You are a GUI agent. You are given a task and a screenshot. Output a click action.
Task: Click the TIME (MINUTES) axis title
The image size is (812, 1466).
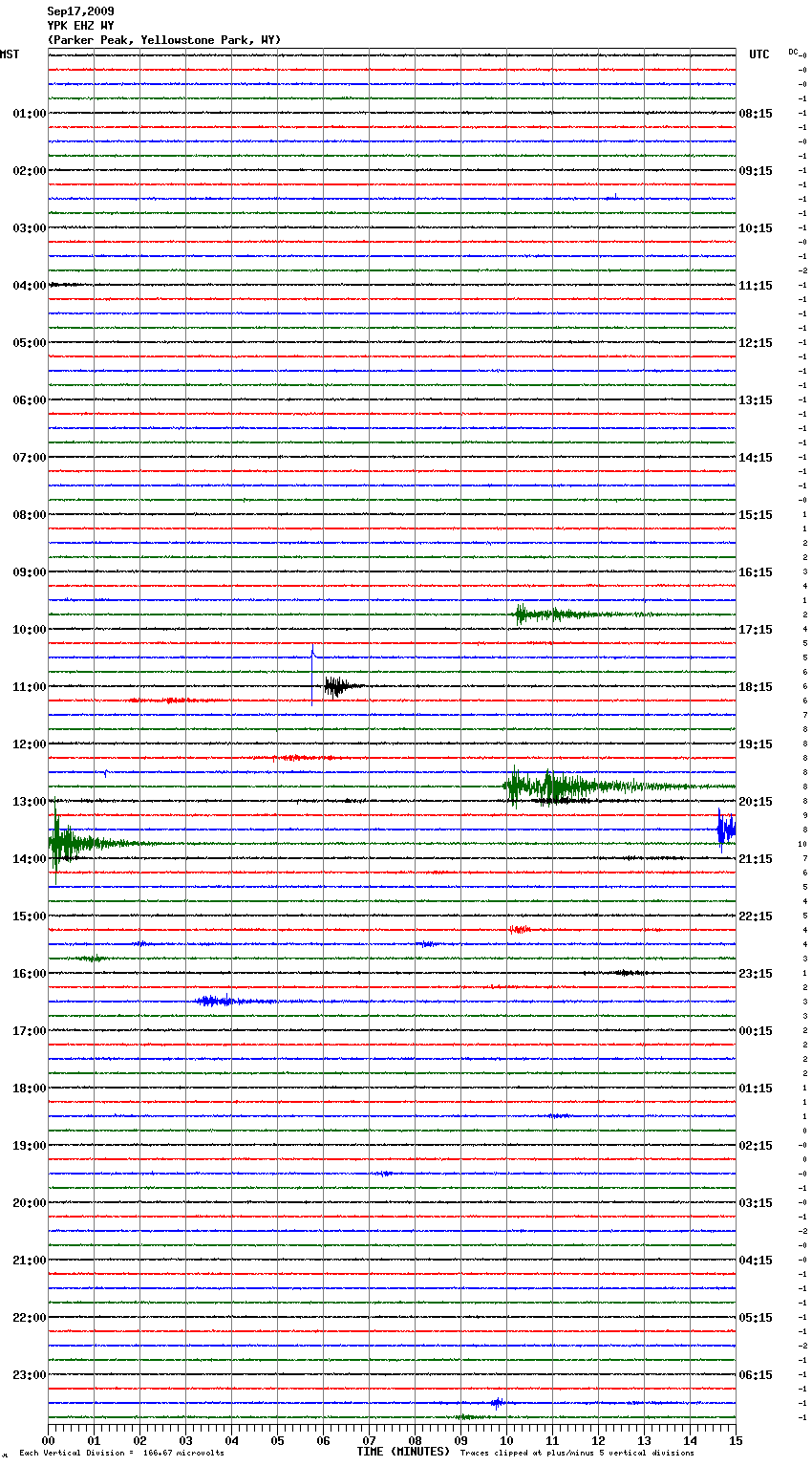403,1452
